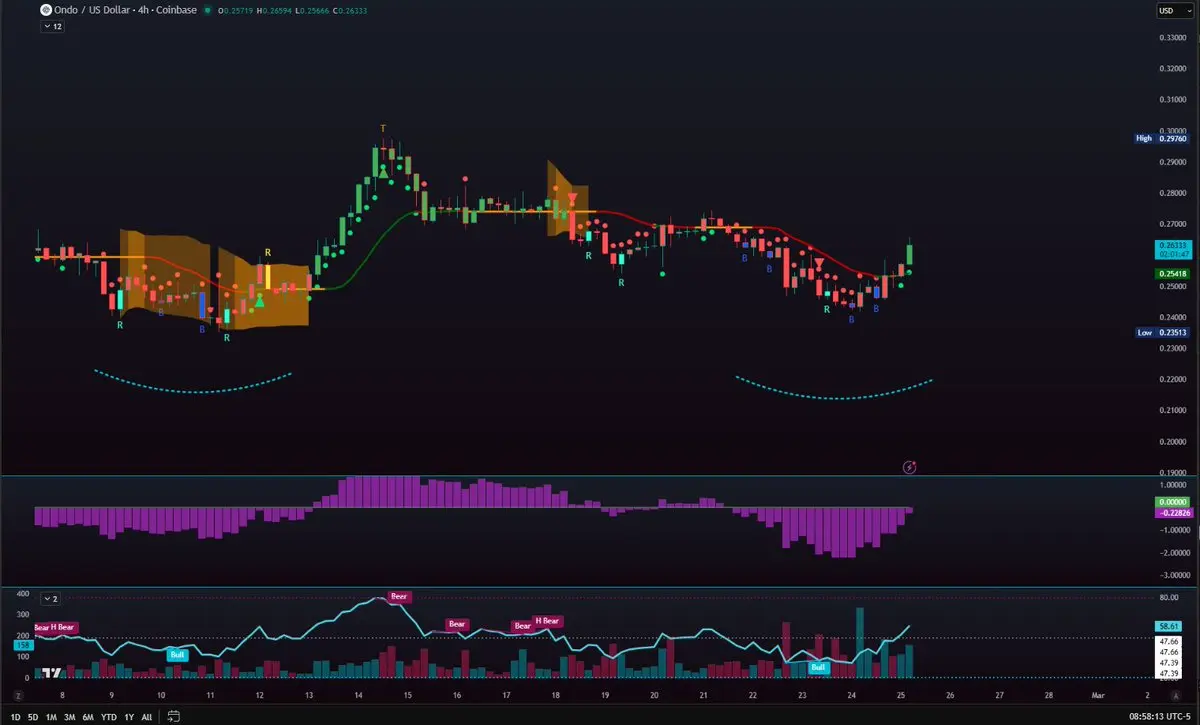Click the TradingView logo watermark icon
The width and height of the screenshot is (1200, 725).
[x=52, y=673]
